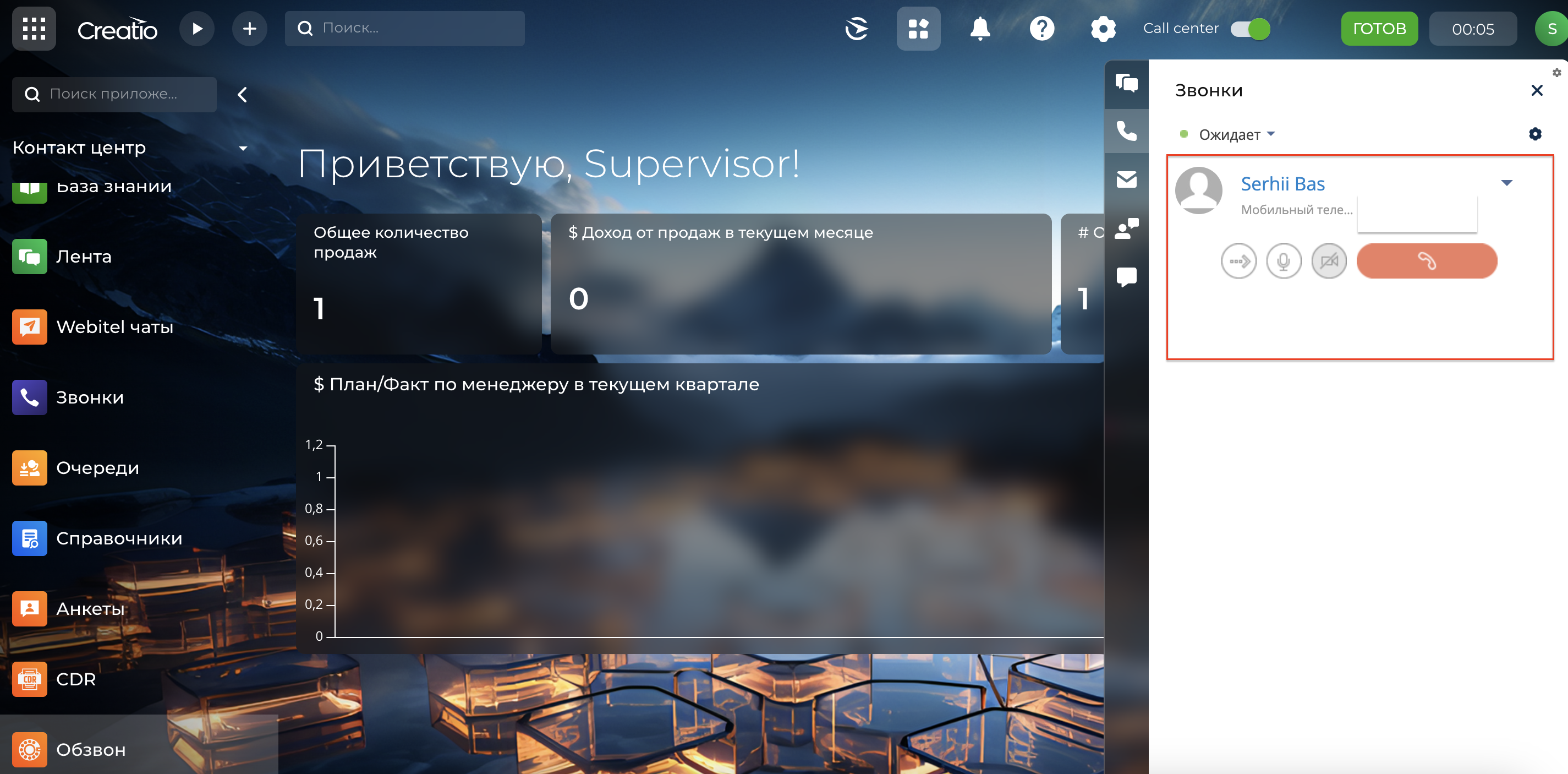Run a process with play button

(x=196, y=29)
